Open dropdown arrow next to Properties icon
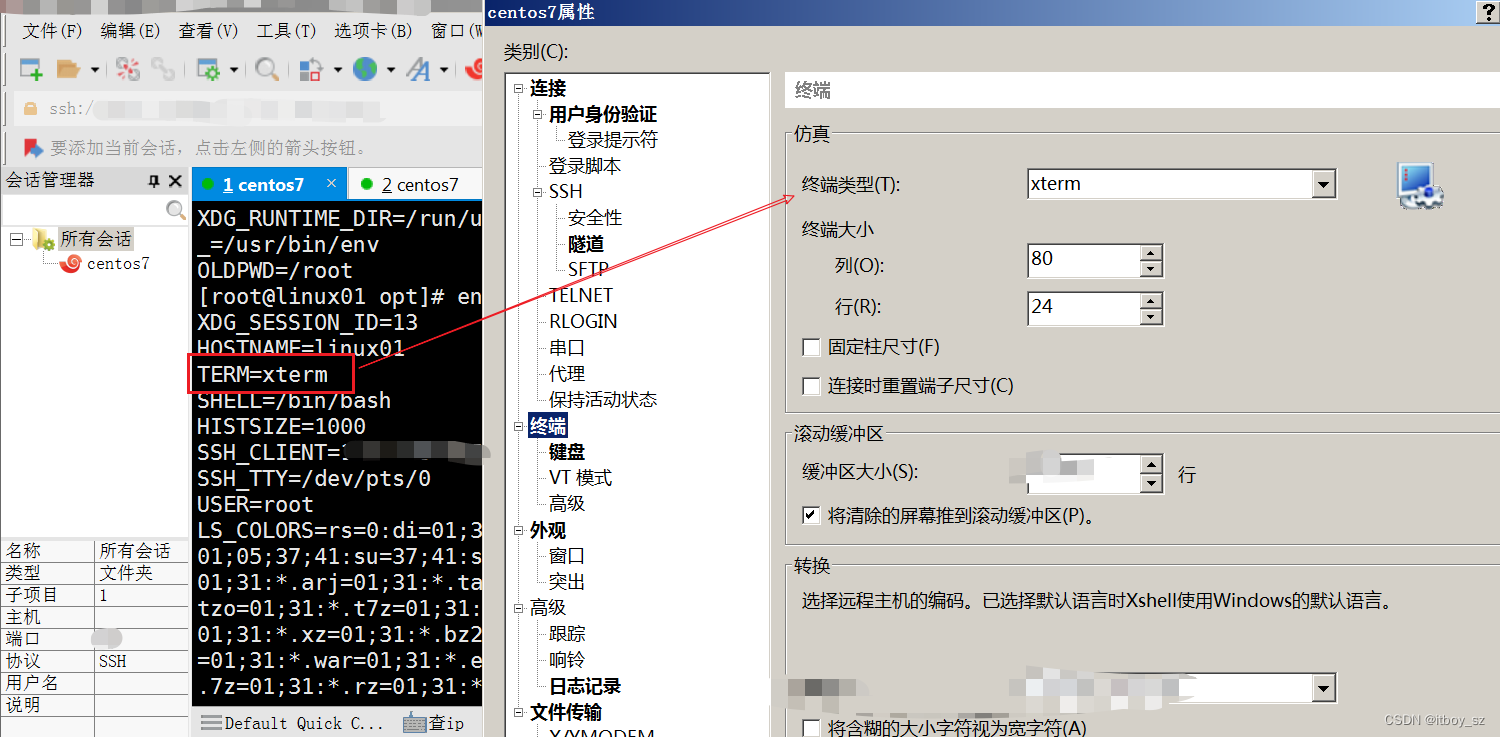This screenshot has height=737, width=1500. click(x=234, y=70)
